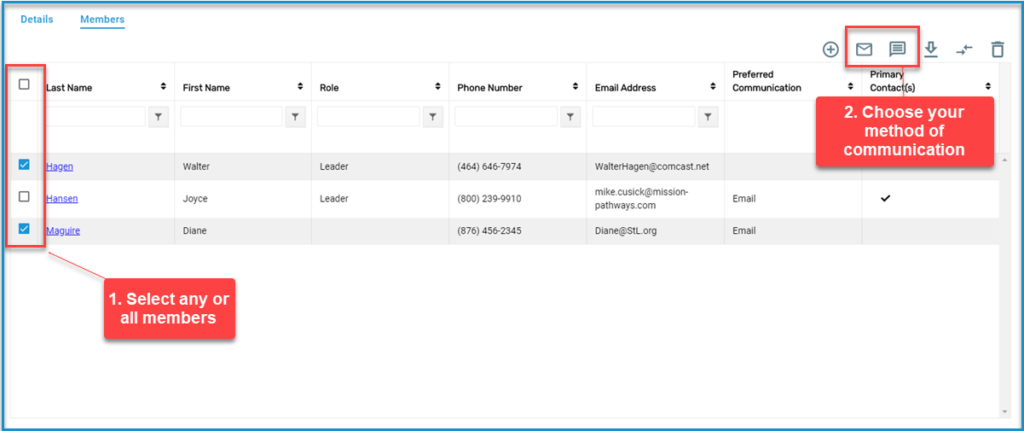
Task: Click the scrollbar down arrow
Action: [x=1004, y=410]
